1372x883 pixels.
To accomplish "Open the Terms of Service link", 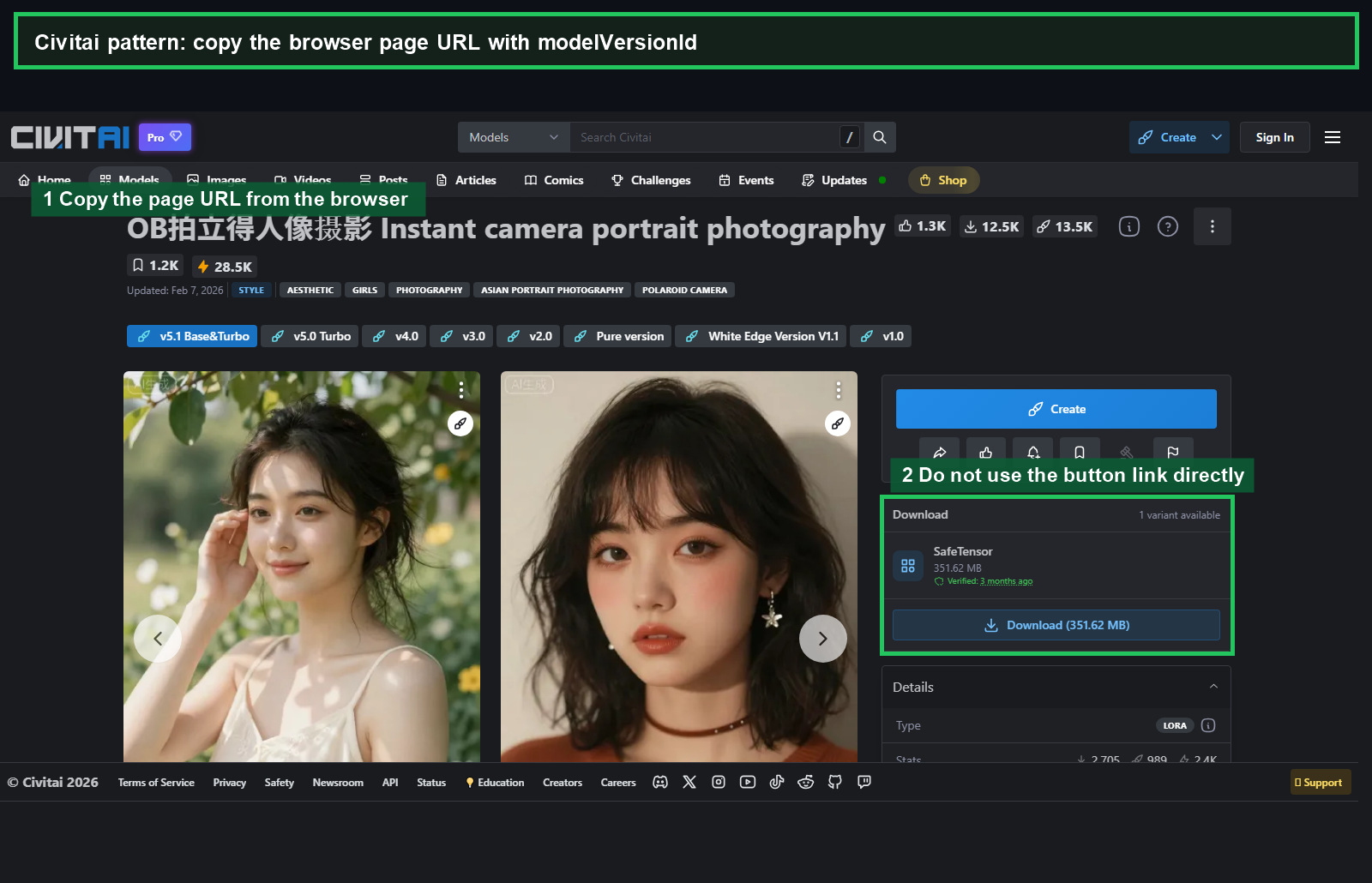I will (156, 782).
